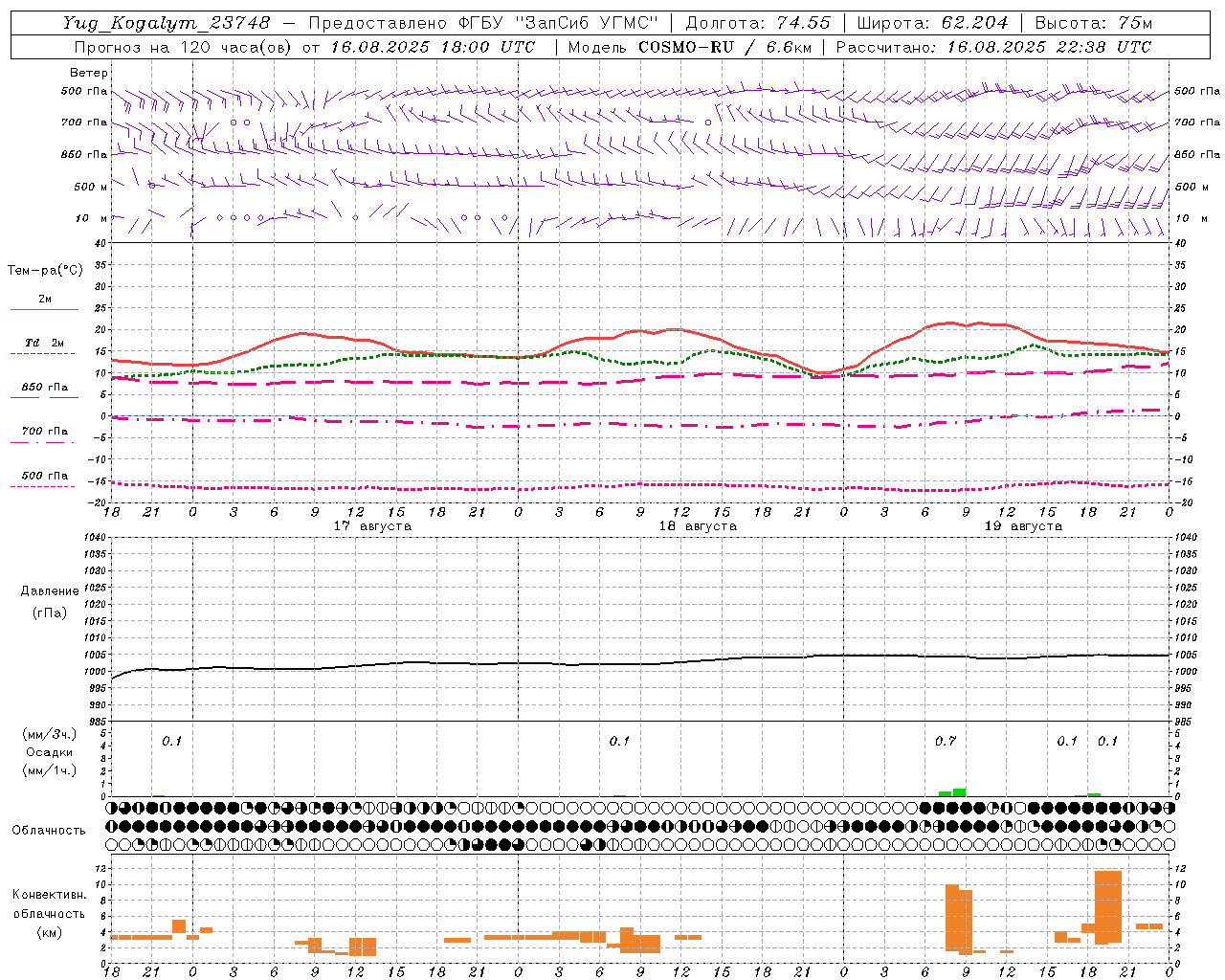This screenshot has height=980, width=1225.
Task: Select the text 'Предоставлено ФГБУ "ЗапСиб УГМС"'
Action: [483, 23]
